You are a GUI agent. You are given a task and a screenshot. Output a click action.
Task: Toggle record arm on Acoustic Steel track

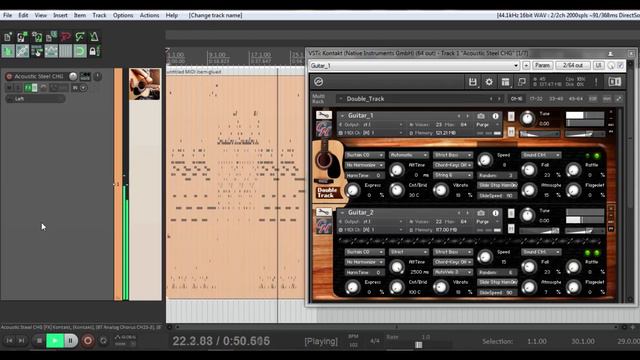click(x=9, y=76)
